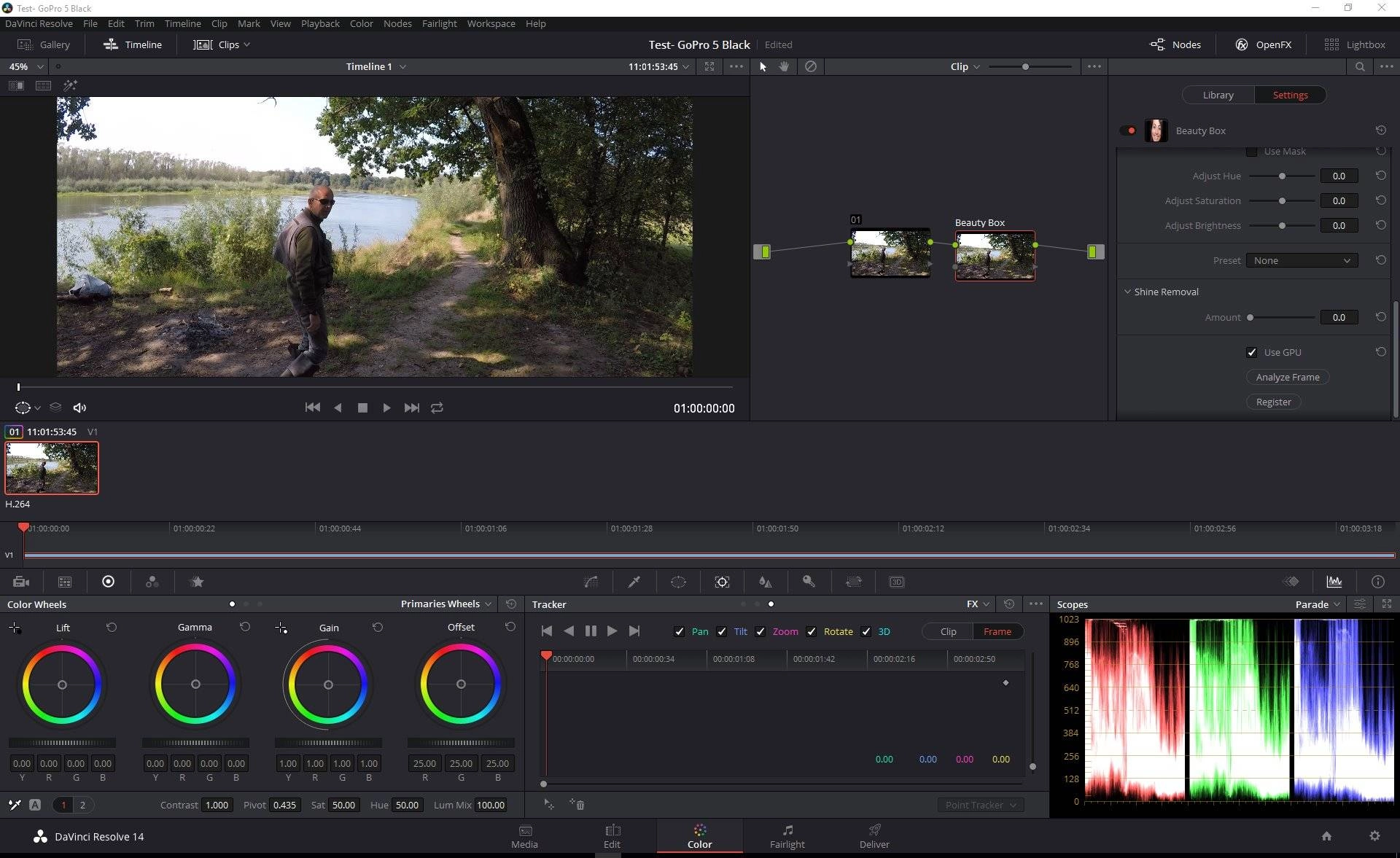Toggle Tilt tracking checkbox

click(722, 631)
